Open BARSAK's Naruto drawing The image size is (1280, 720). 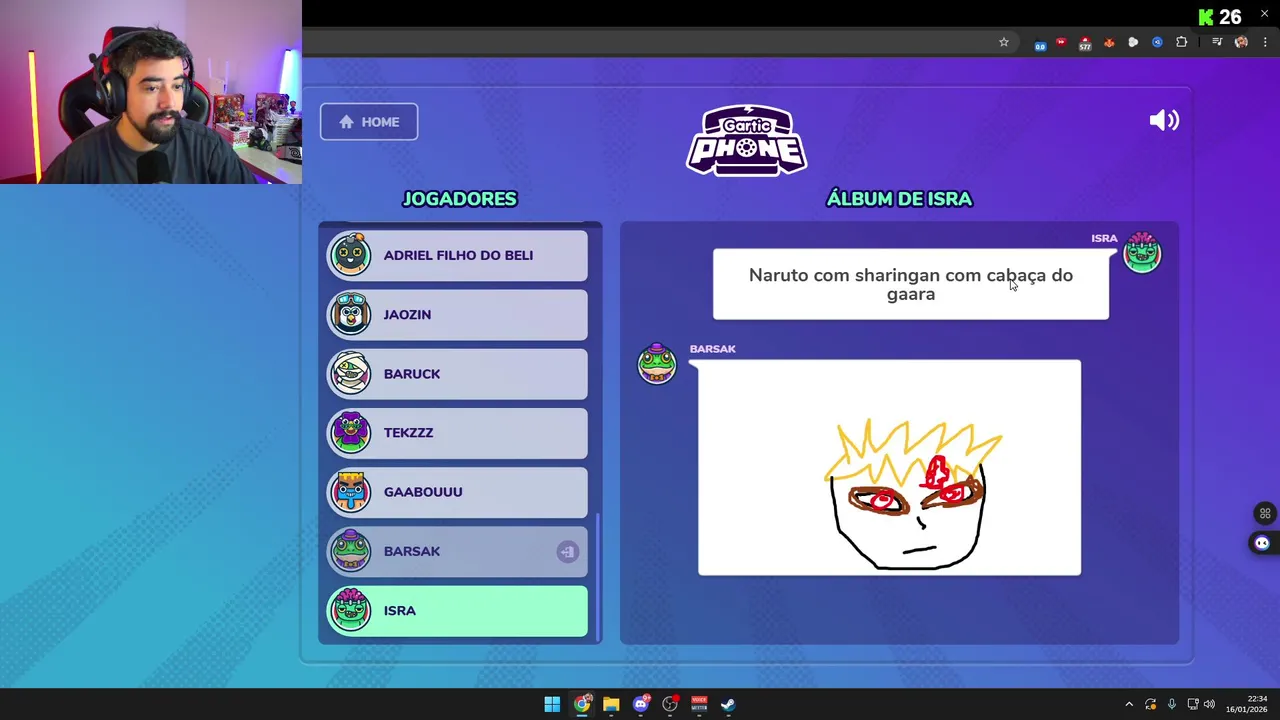click(x=889, y=468)
